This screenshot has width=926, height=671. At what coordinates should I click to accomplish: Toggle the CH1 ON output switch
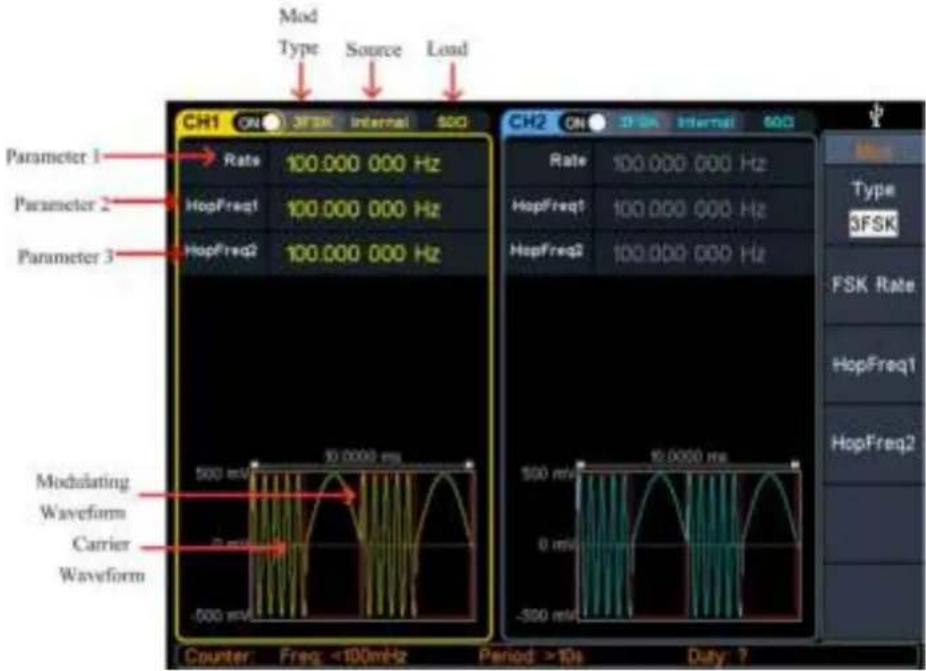257,122
